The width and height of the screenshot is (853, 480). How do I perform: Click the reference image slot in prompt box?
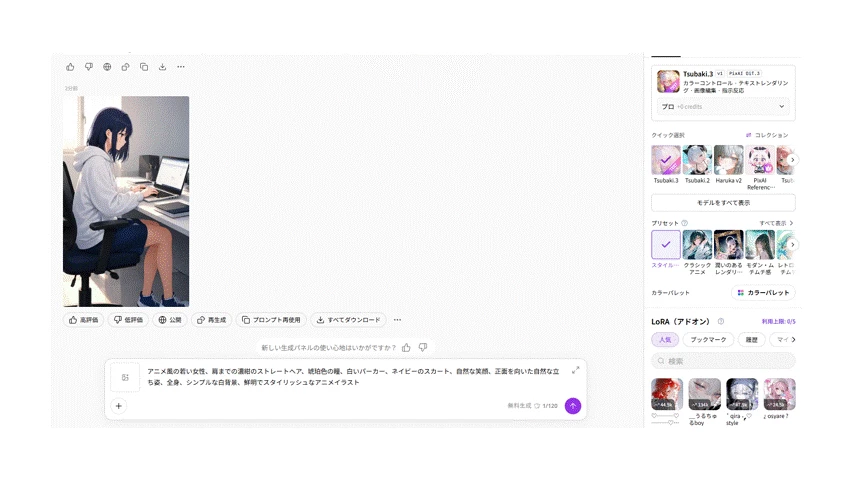tap(125, 377)
